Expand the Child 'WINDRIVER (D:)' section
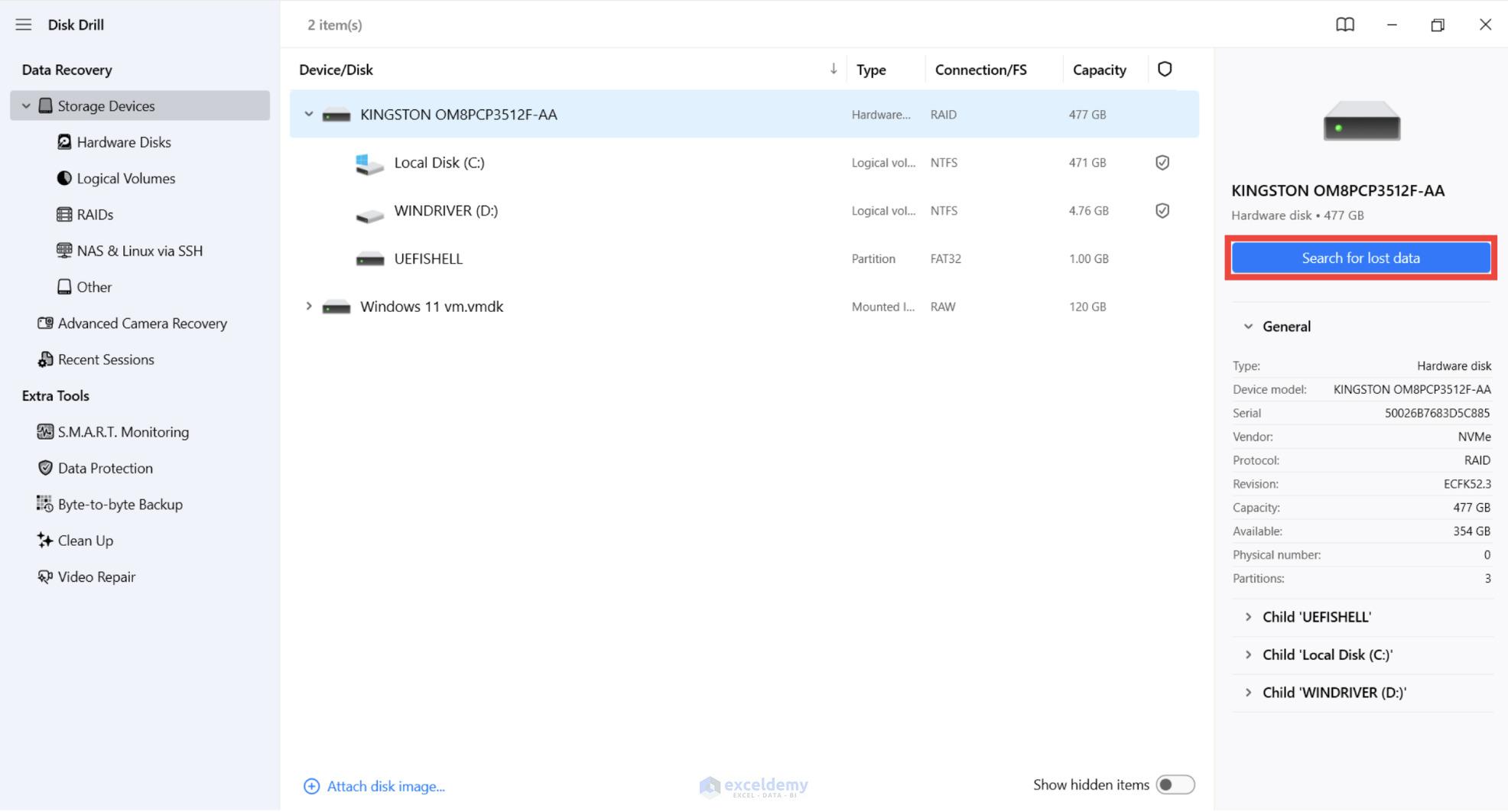Screen dimensions: 1508x812 tap(1248, 693)
